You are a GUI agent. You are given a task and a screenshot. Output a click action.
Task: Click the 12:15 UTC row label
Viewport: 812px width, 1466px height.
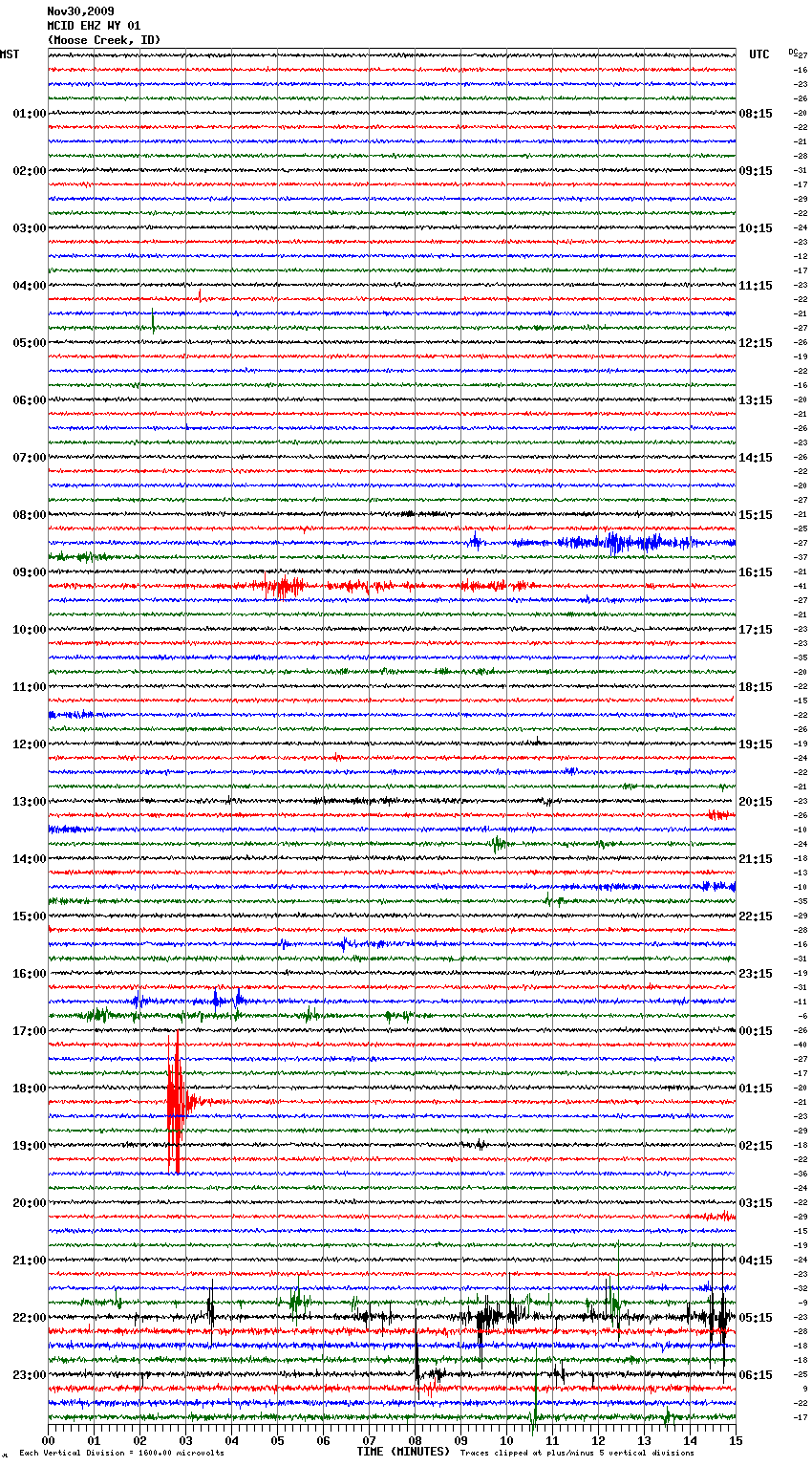point(756,343)
